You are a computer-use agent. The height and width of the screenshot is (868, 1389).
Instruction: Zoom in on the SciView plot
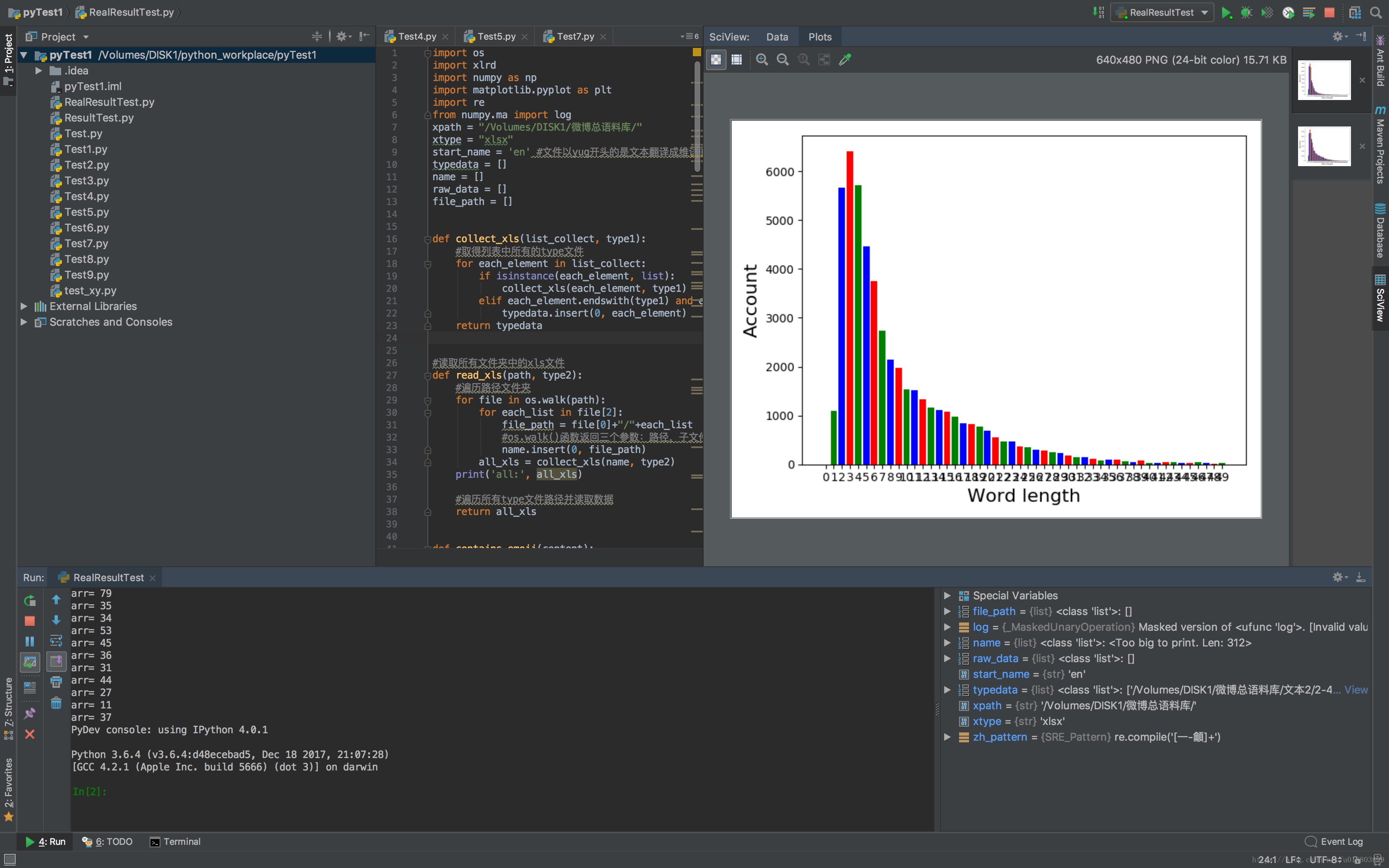pos(761,59)
